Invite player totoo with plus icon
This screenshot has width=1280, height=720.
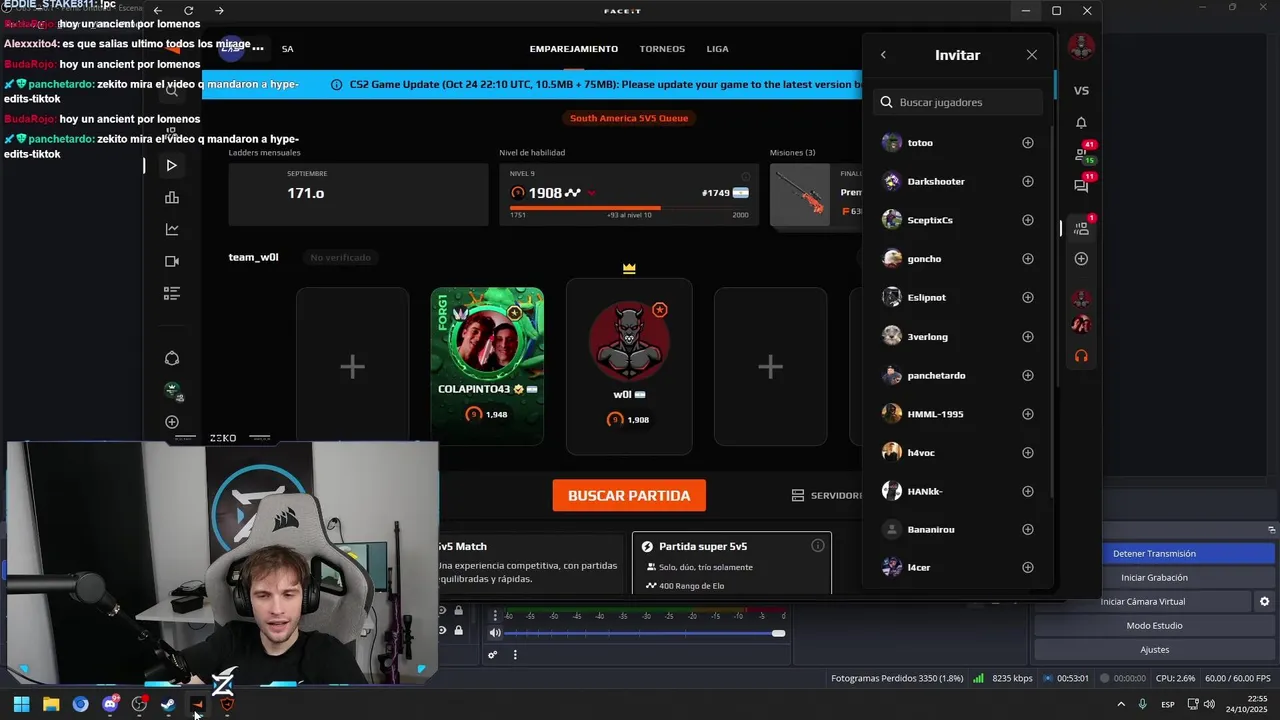[x=1028, y=143]
